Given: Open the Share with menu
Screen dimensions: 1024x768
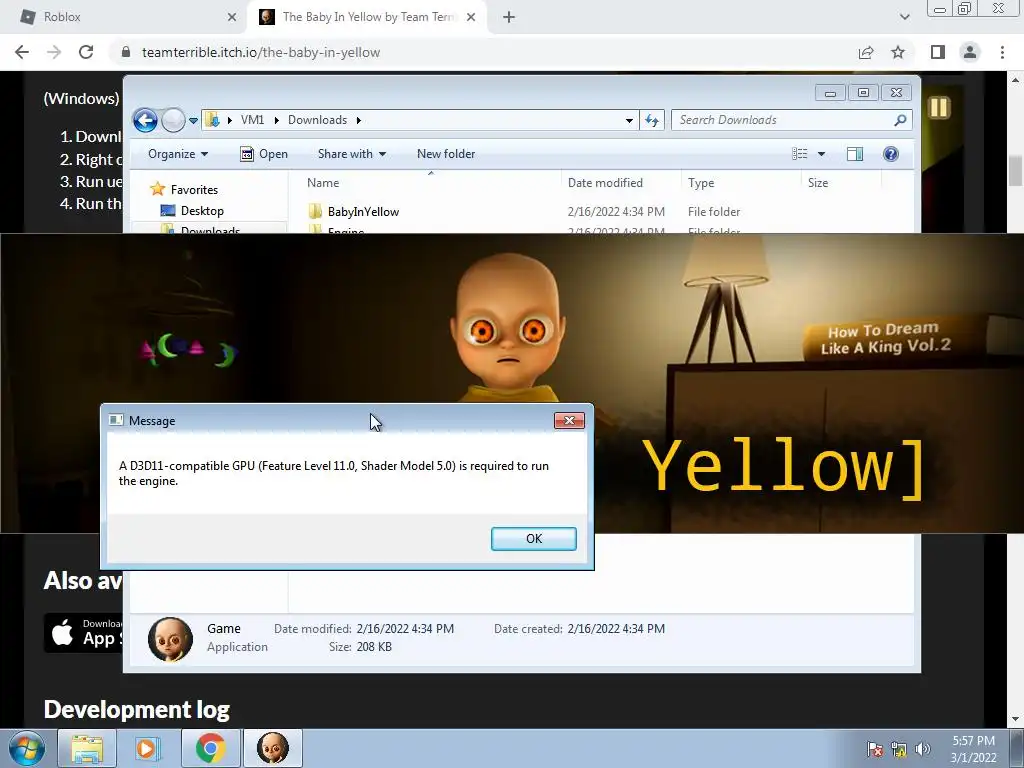Looking at the screenshot, I should tap(351, 154).
